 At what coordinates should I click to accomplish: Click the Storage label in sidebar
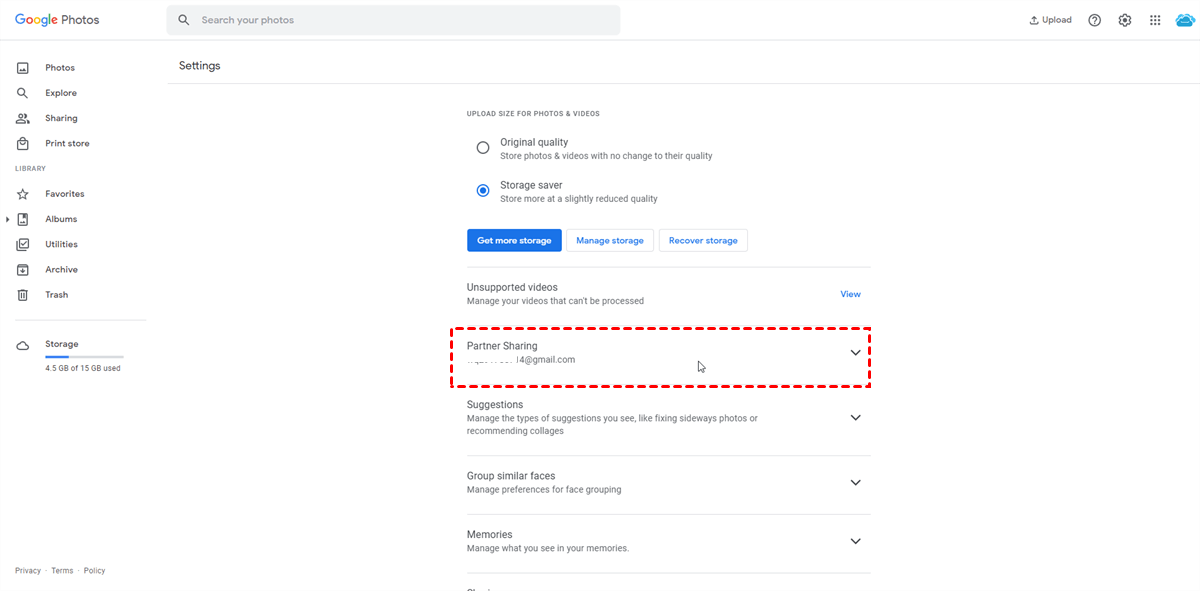pos(62,344)
